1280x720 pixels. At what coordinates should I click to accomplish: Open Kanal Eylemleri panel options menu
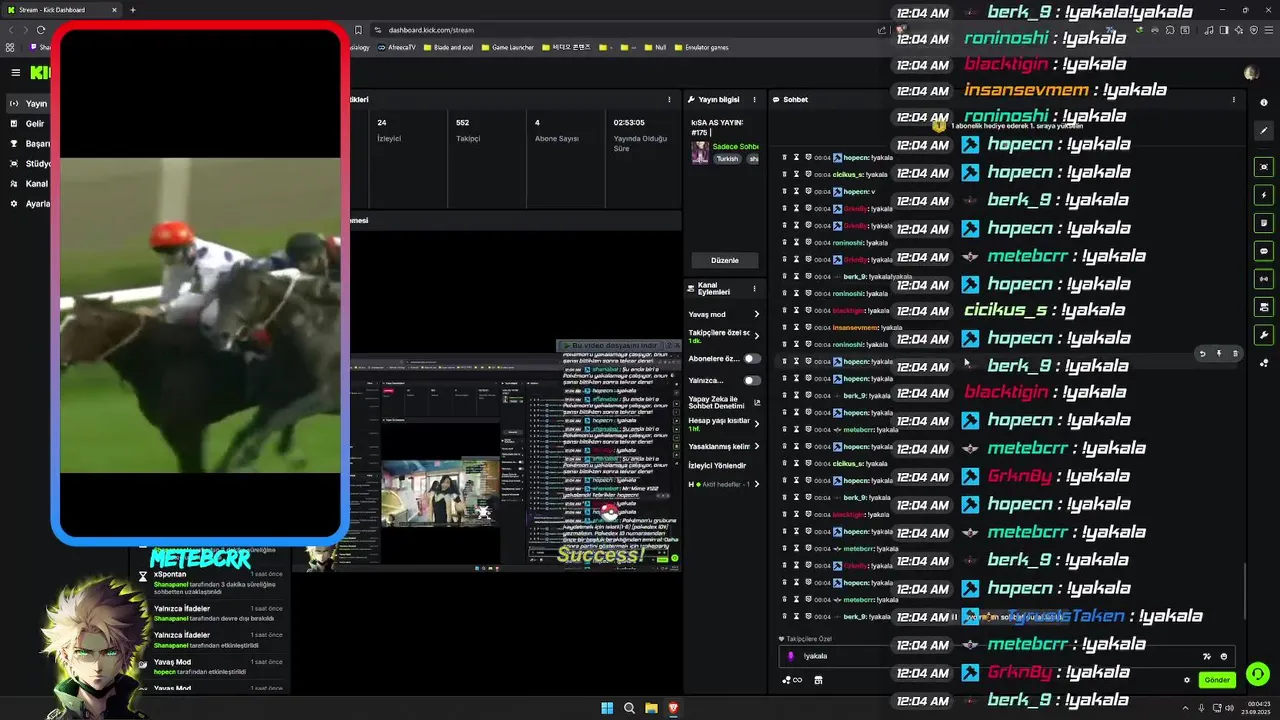[754, 288]
